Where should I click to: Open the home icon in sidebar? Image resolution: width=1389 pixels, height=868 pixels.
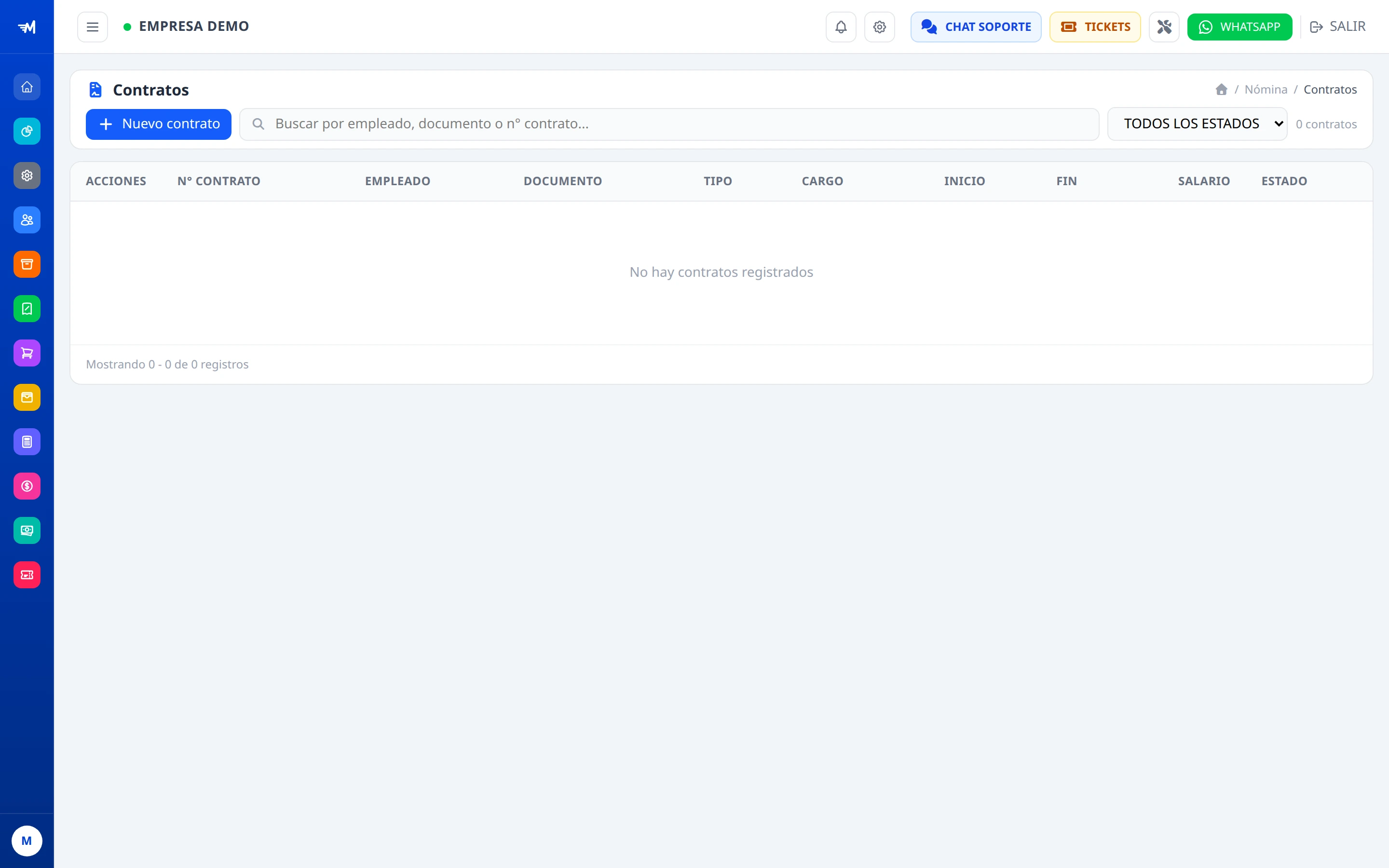(27, 87)
